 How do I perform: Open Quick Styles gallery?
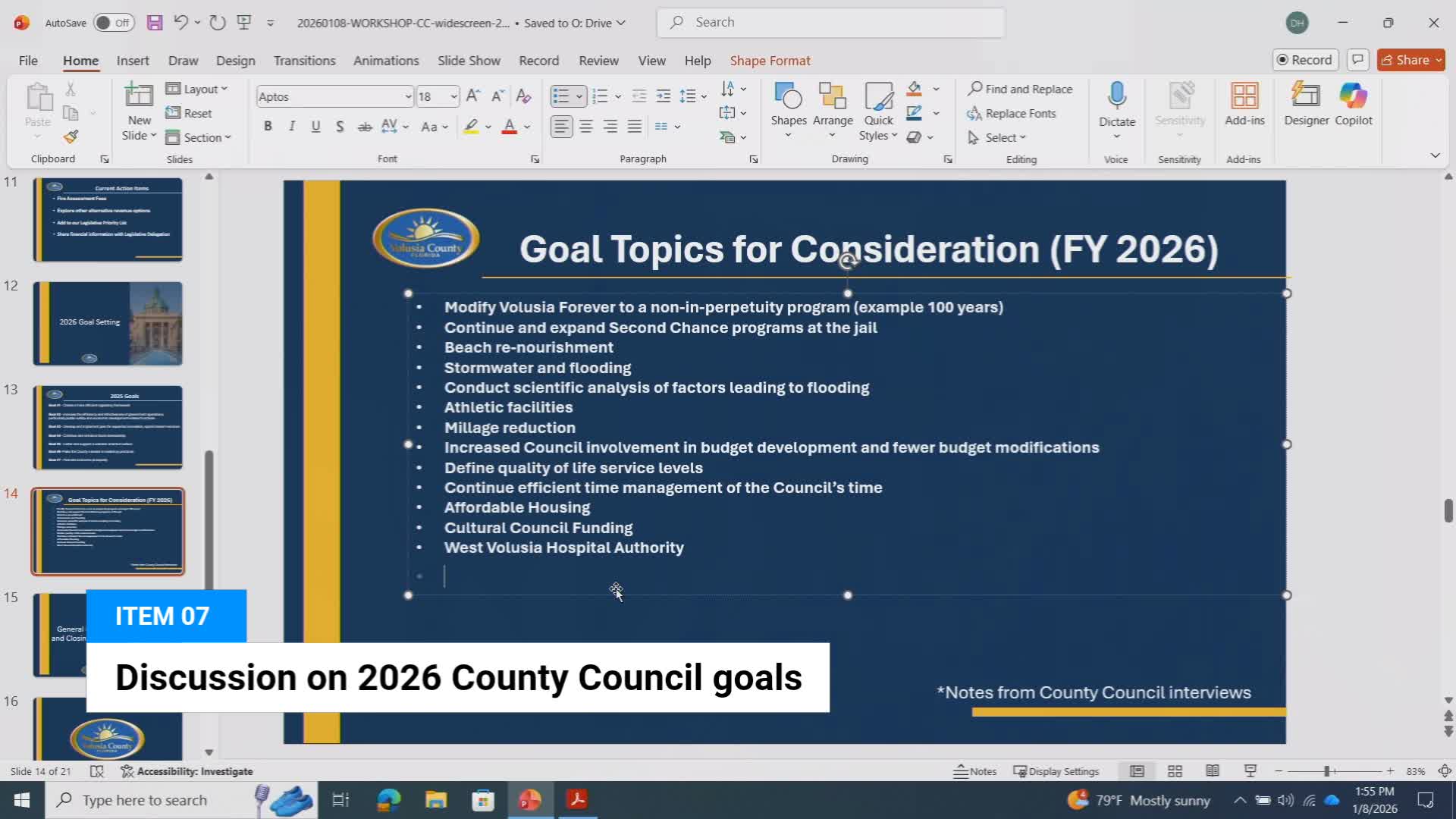pyautogui.click(x=878, y=110)
